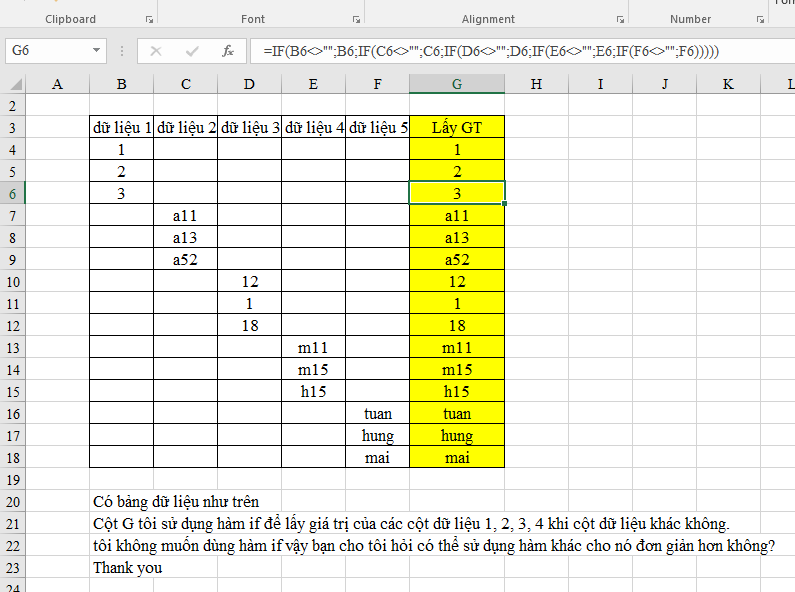Screen dimensions: 795x592
Task: Select row 10 header
Action: (13, 282)
